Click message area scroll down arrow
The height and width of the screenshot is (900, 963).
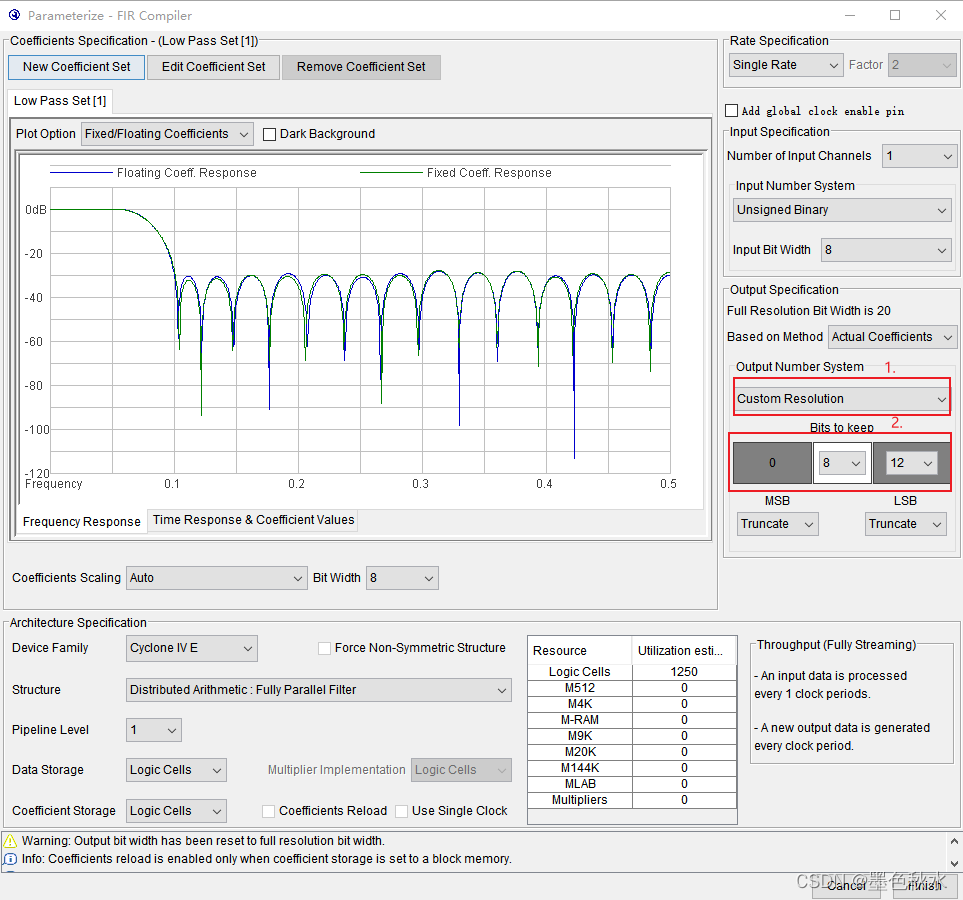(x=954, y=863)
